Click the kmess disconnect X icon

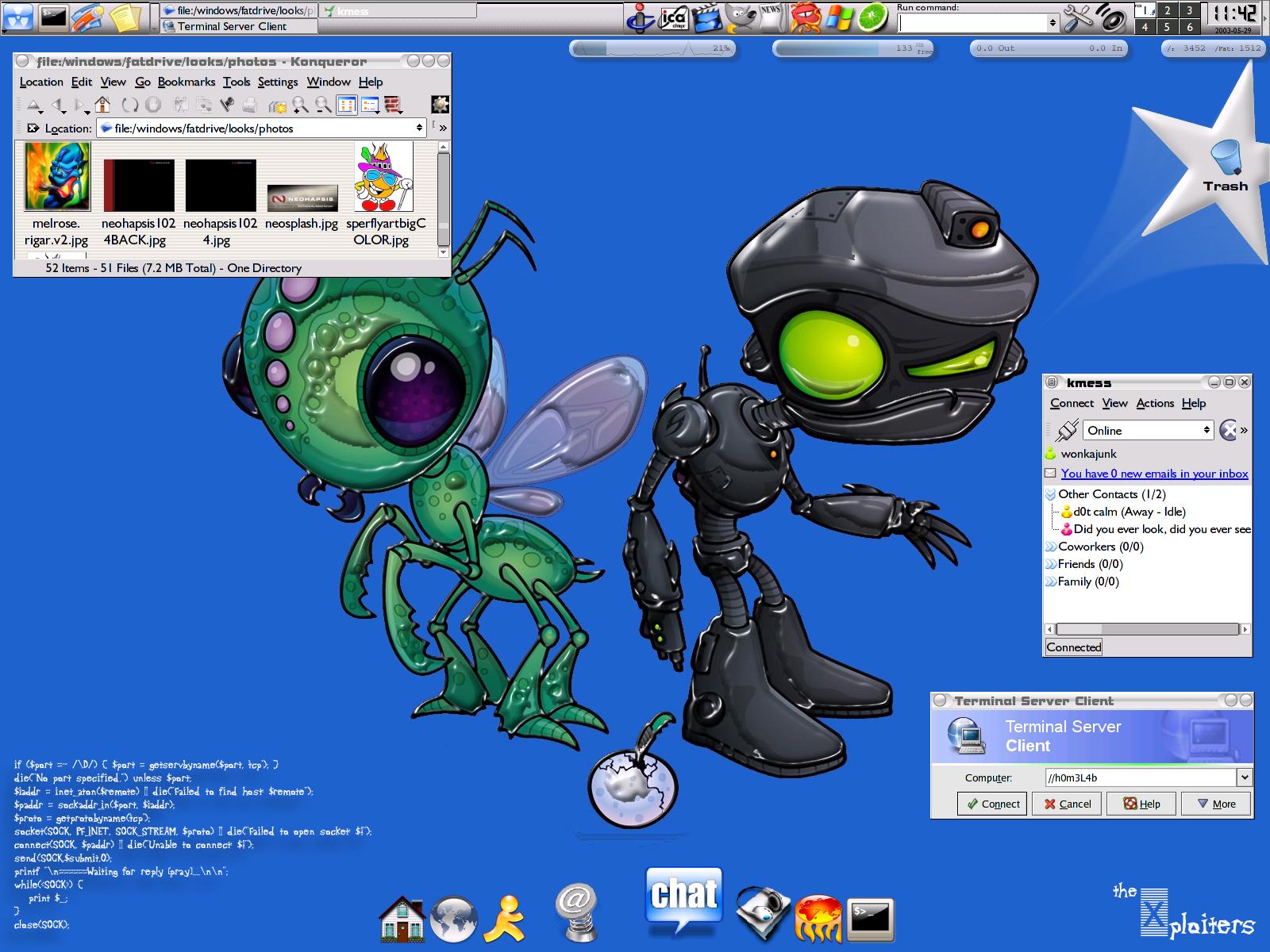[1229, 430]
